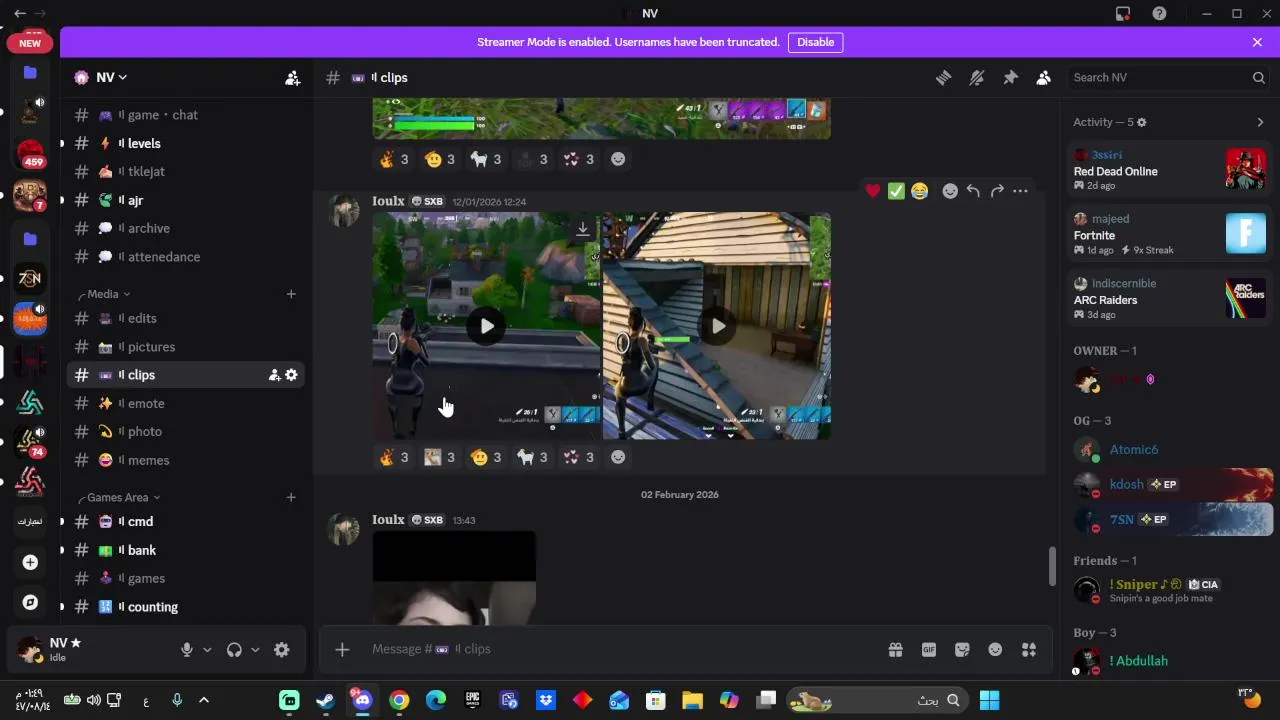Open the GIF picker
This screenshot has height=720, width=1280.
pos(929,650)
